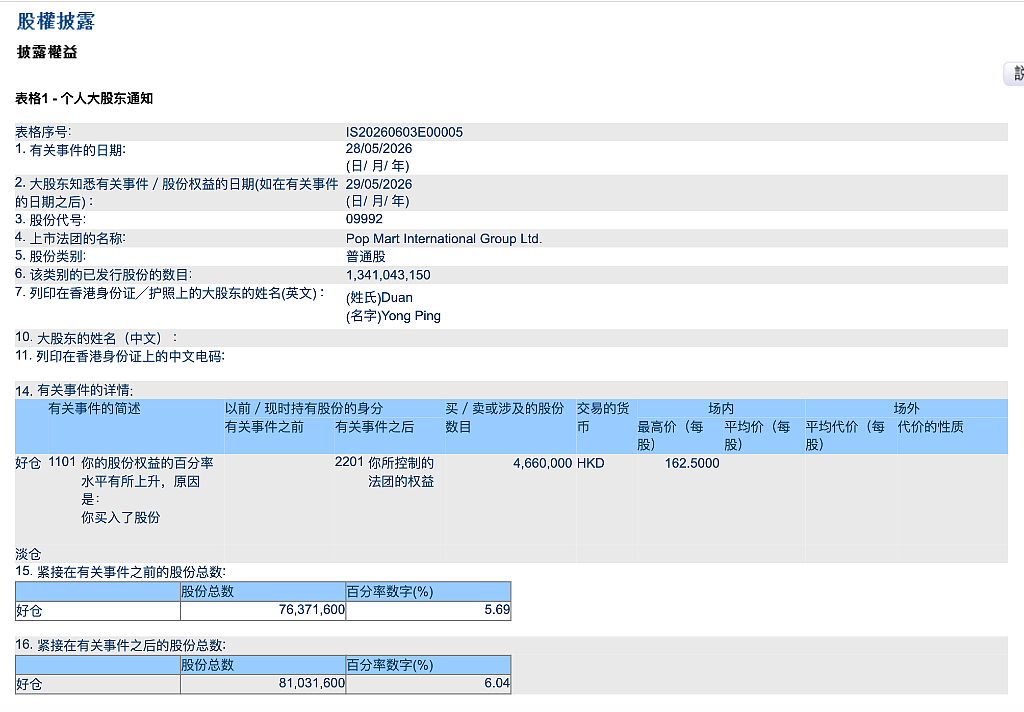Click the label 表格序号
The image size is (1024, 712).
pyautogui.click(x=43, y=132)
